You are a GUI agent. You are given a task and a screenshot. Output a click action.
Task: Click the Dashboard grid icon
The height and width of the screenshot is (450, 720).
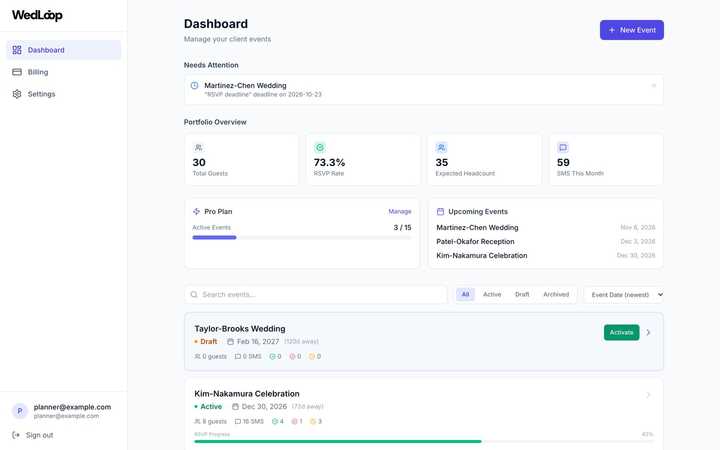pyautogui.click(x=17, y=50)
